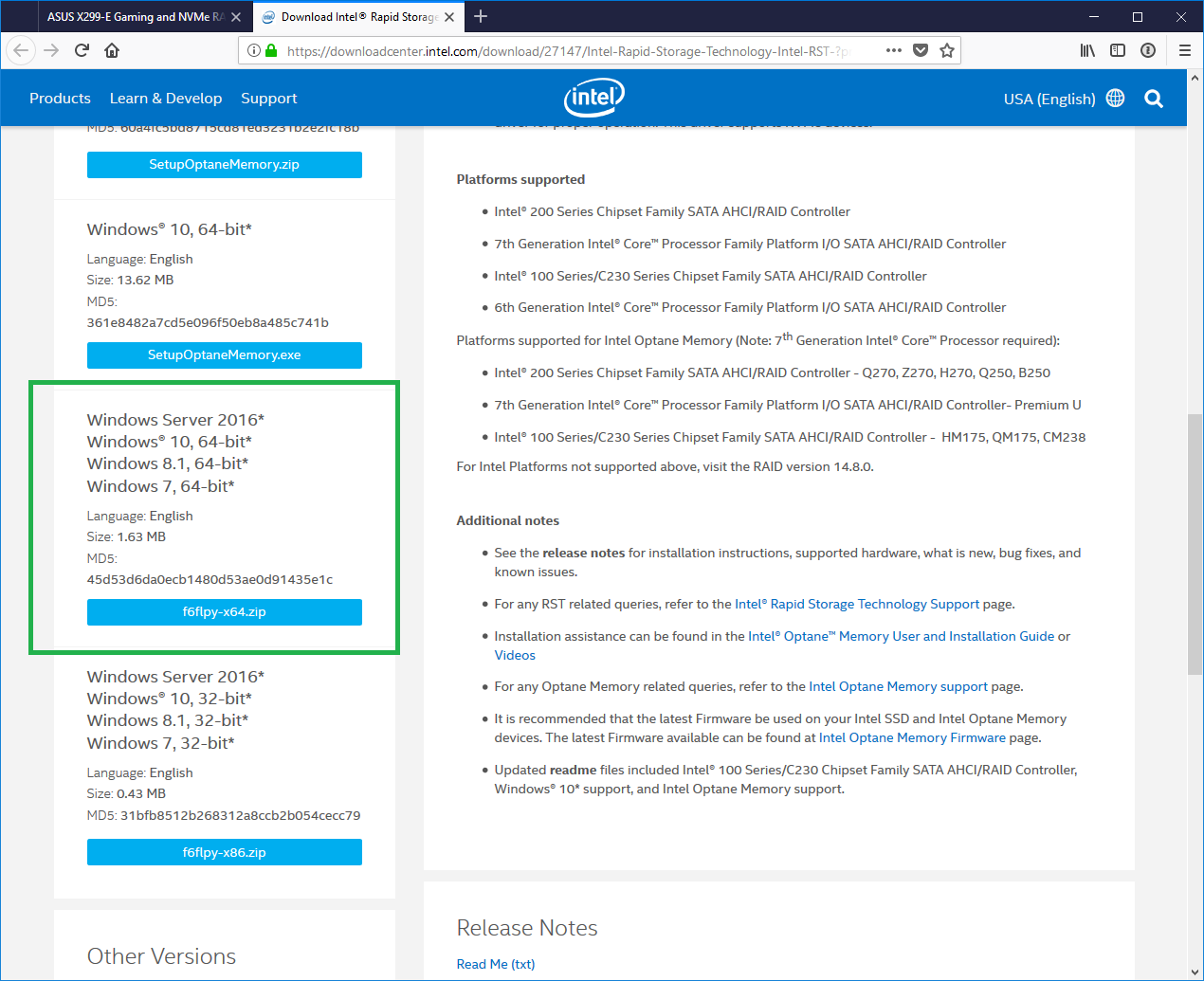
Task: Click the 'Q270, Z270, H270, Q250, B250' bullet line
Action: 773,372
